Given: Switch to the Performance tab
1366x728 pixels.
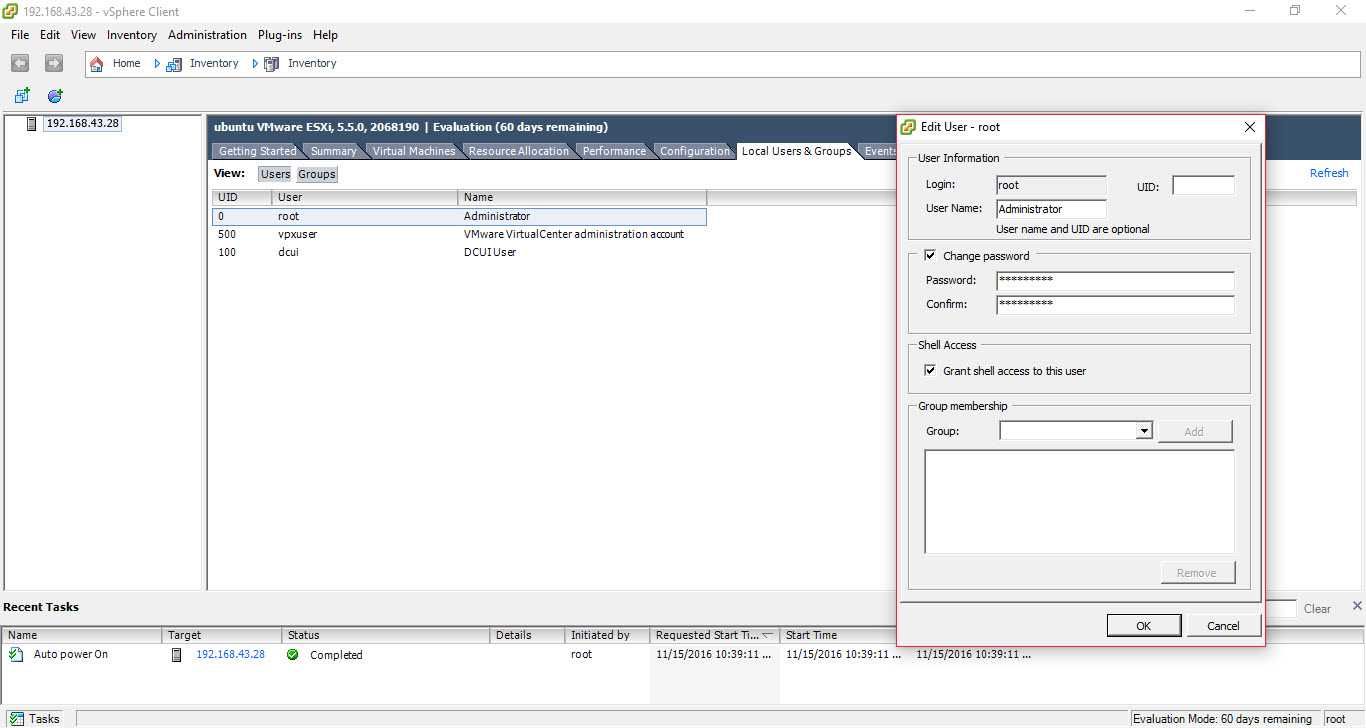Looking at the screenshot, I should click(614, 151).
